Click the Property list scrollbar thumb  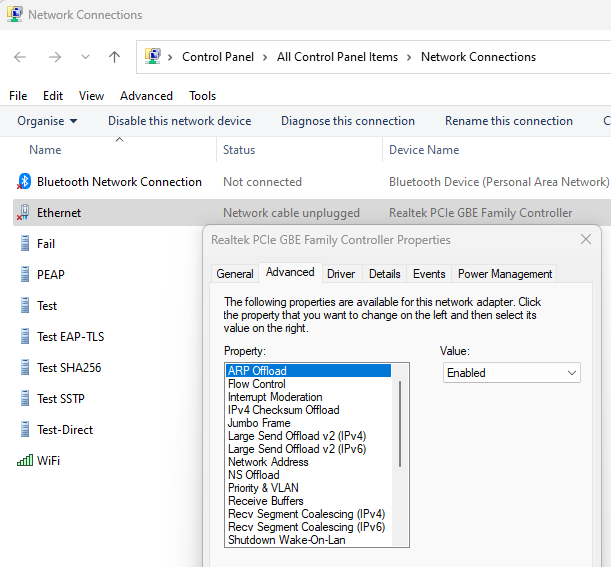pyautogui.click(x=400, y=424)
